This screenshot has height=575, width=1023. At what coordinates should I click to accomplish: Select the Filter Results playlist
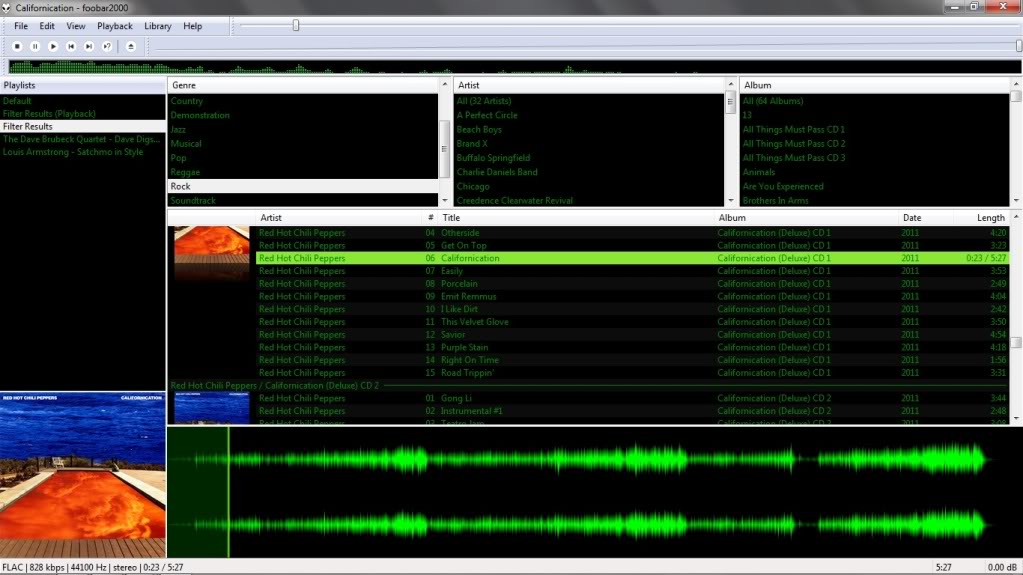(x=83, y=127)
